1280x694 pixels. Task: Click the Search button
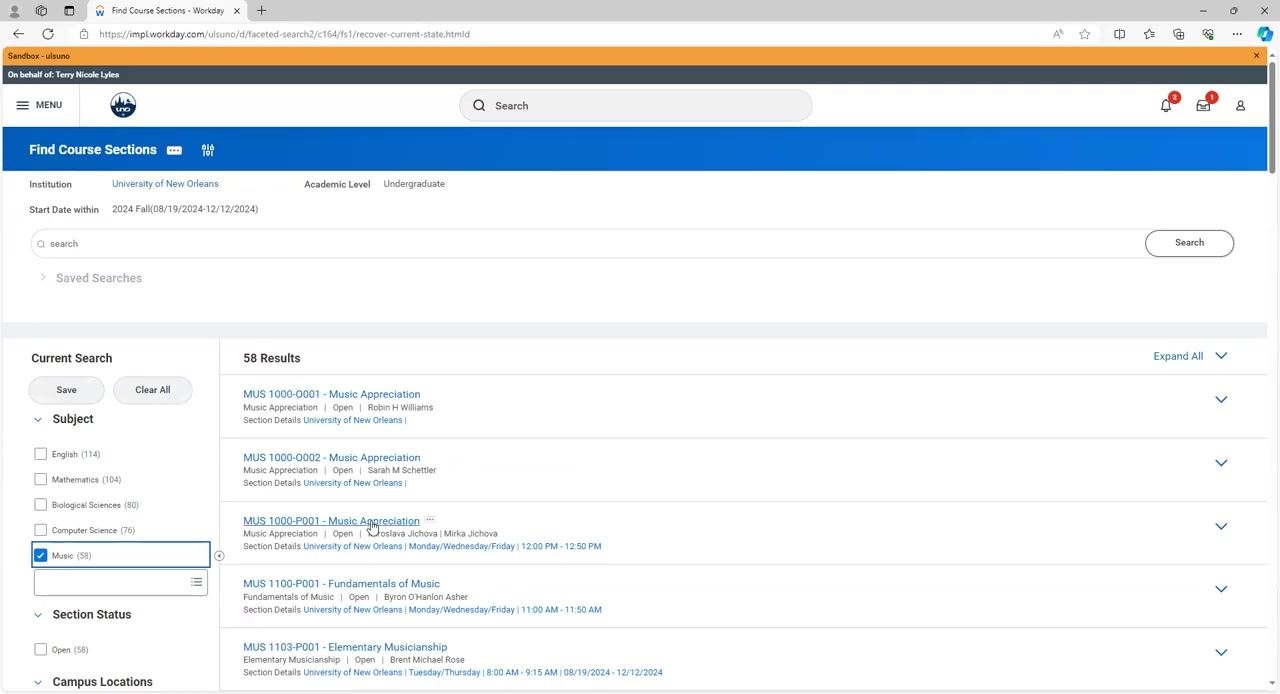[x=1189, y=243]
